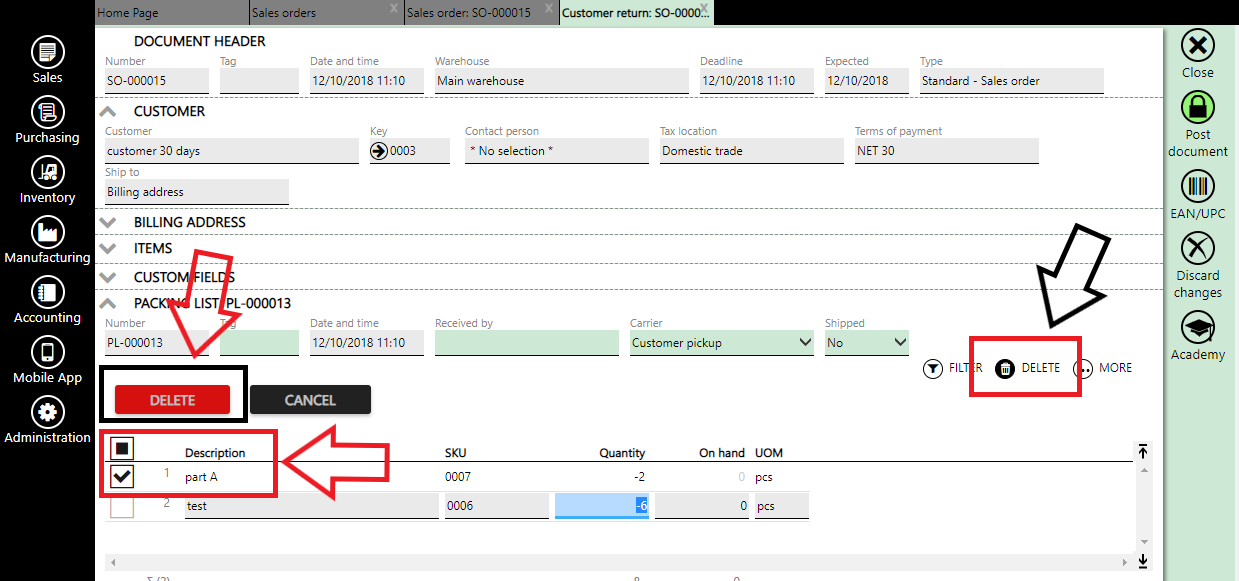Click the horizontal scrollbar under item list
The width and height of the screenshot is (1239, 581).
pos(621,562)
